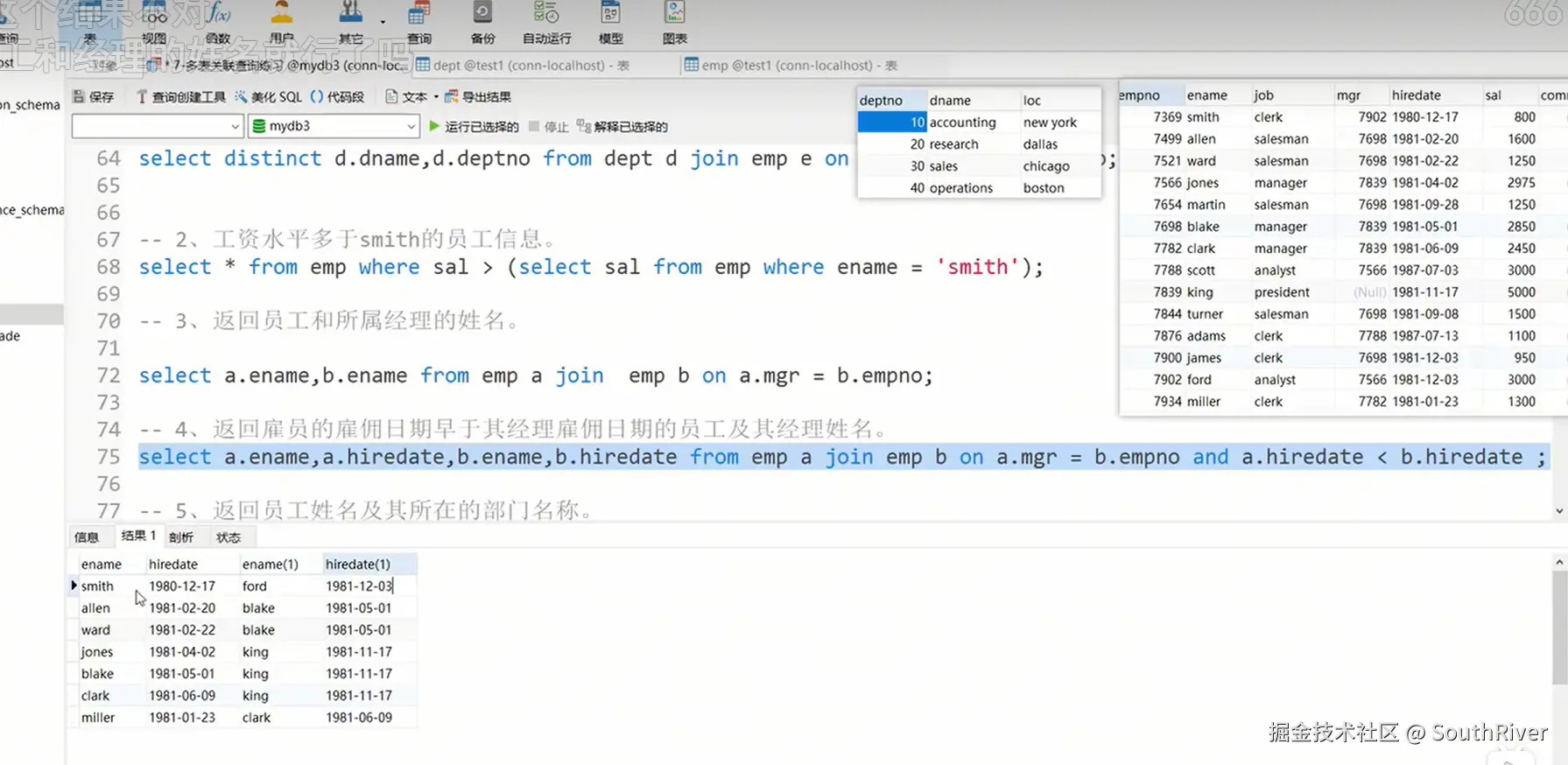Select the accounting cell in dept table

[x=974, y=122]
